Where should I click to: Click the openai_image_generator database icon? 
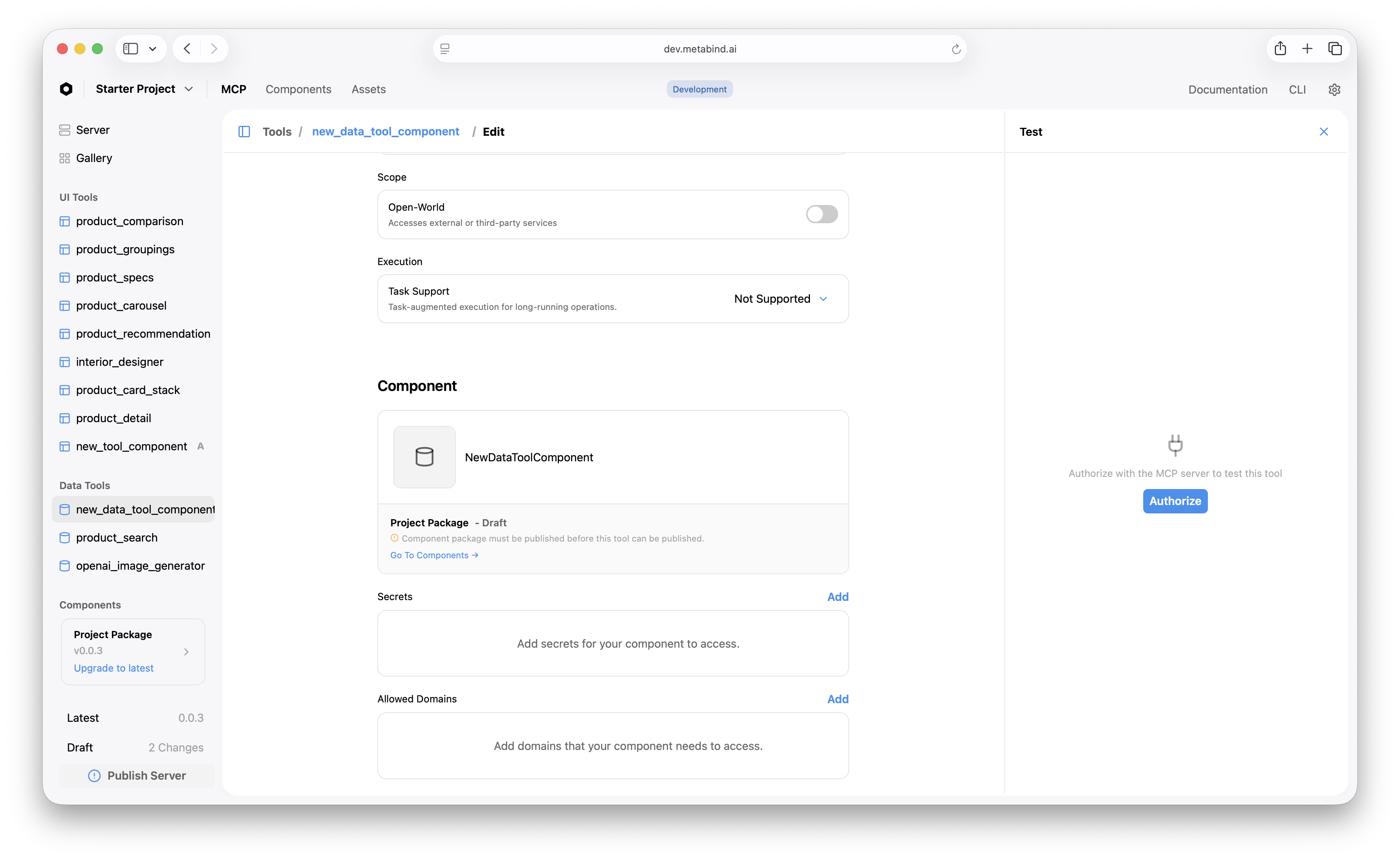(64, 566)
